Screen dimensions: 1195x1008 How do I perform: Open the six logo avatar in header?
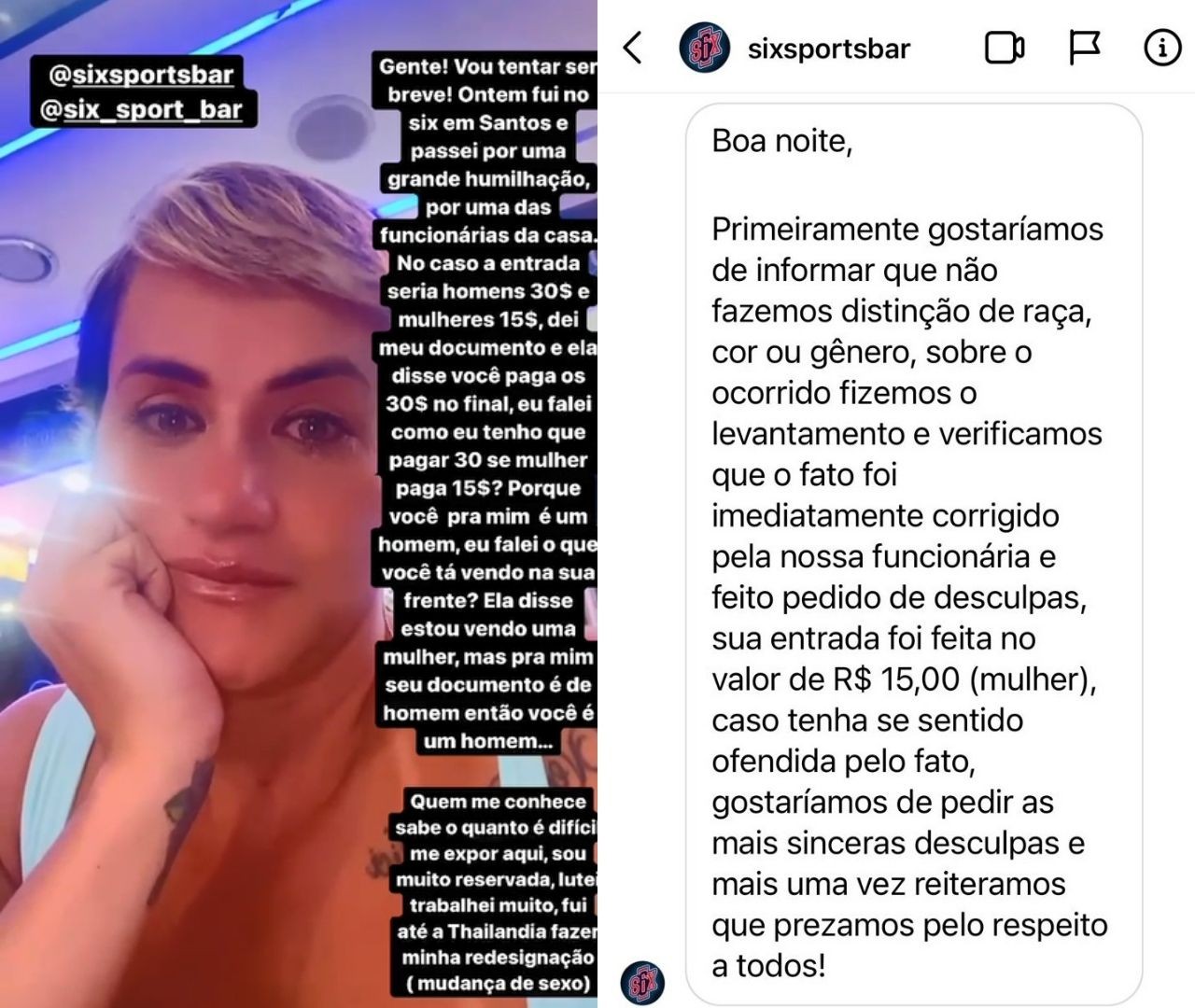705,48
